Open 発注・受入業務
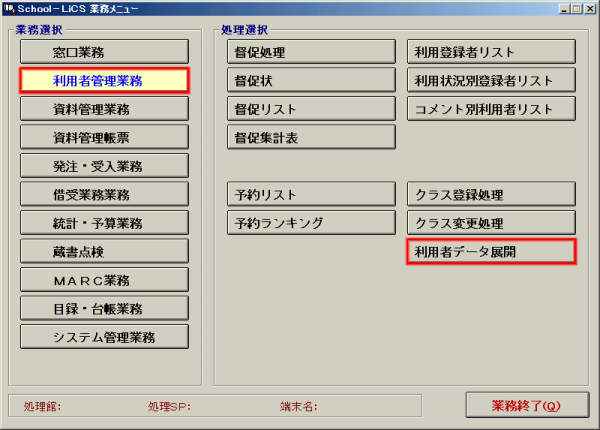This screenshot has width=600, height=430. click(104, 166)
